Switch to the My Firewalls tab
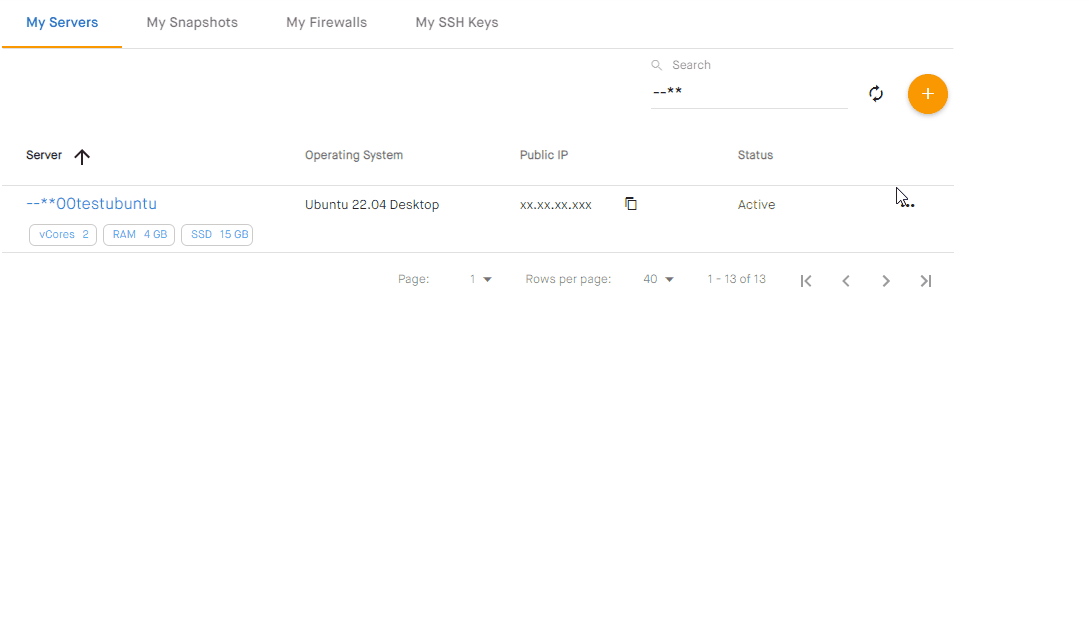 point(326,23)
